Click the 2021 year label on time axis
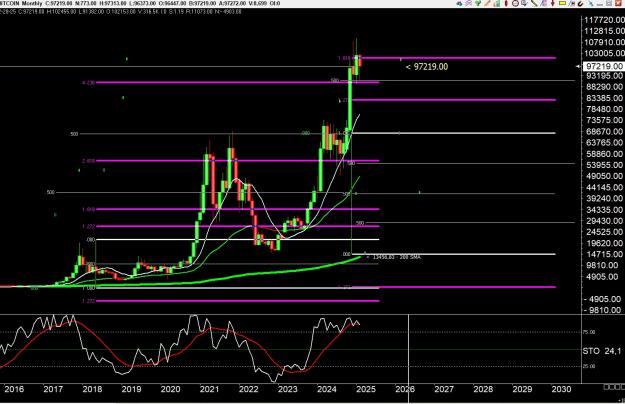The width and height of the screenshot is (625, 404). (209, 389)
